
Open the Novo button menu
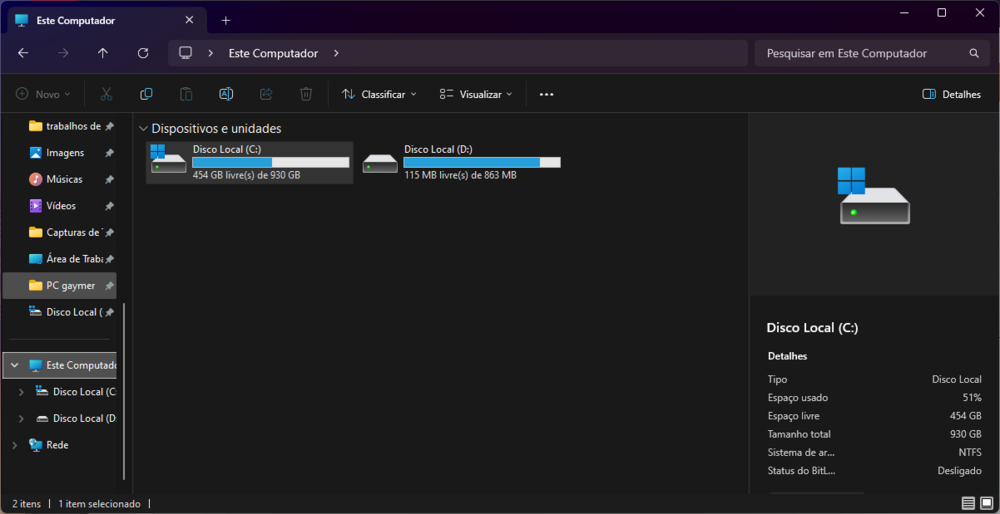(43, 94)
